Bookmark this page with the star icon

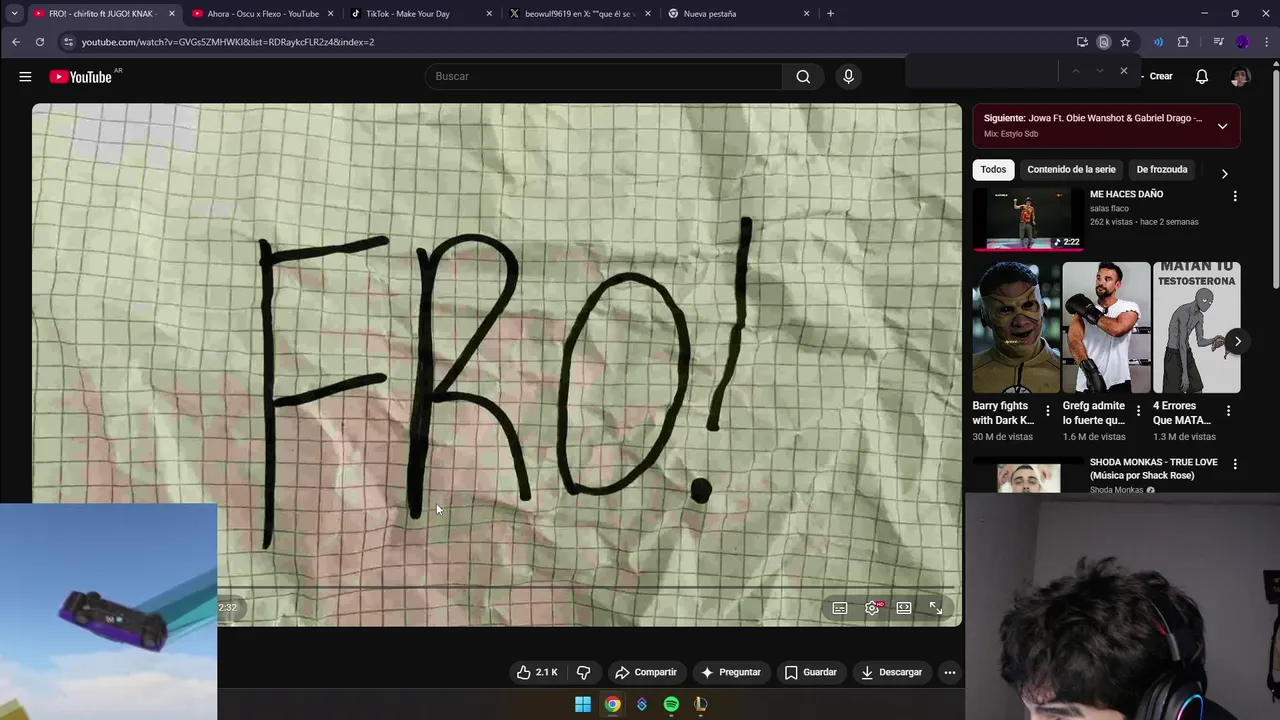coord(1125,42)
